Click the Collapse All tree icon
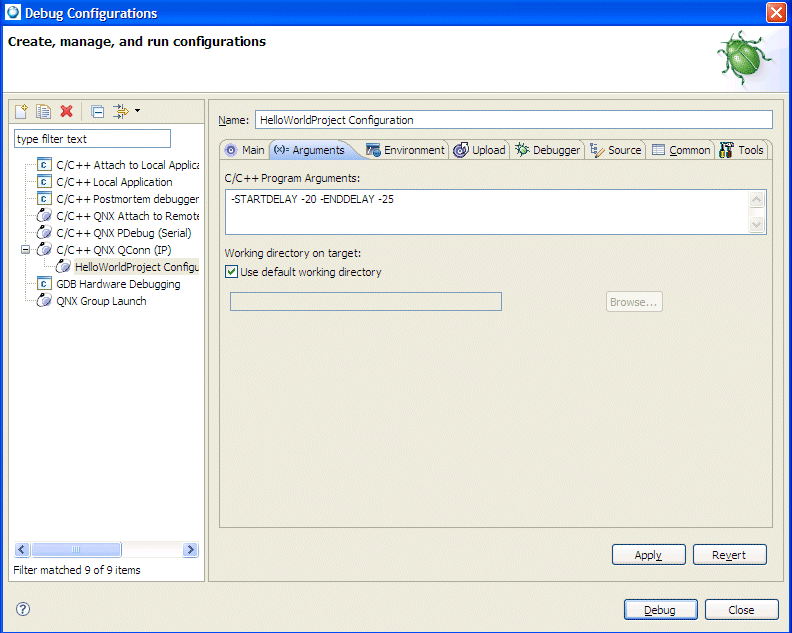Viewport: 792px width, 633px height. 97,112
